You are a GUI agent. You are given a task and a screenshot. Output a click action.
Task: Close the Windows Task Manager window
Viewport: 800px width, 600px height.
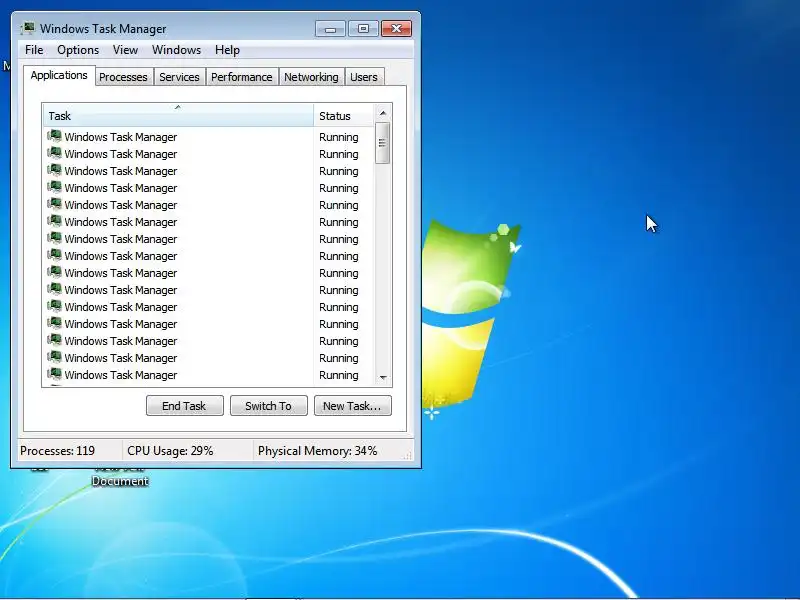pyautogui.click(x=396, y=29)
